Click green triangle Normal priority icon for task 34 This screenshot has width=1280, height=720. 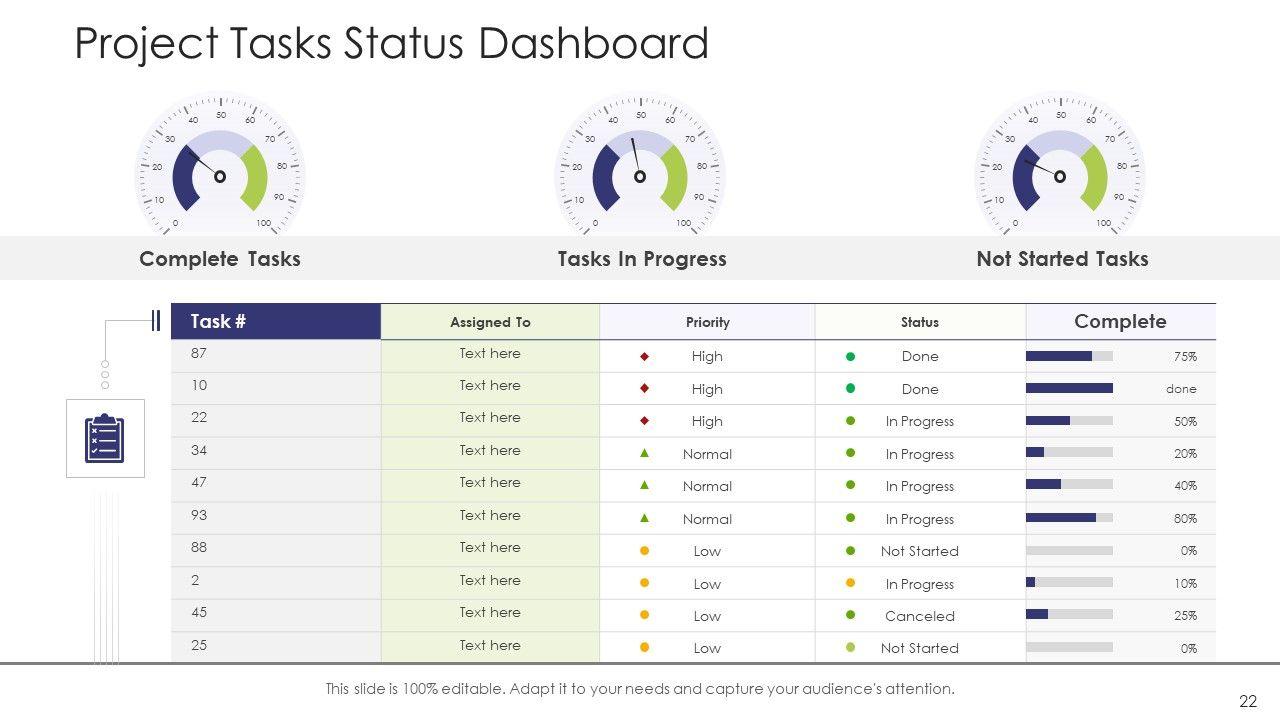pyautogui.click(x=645, y=453)
